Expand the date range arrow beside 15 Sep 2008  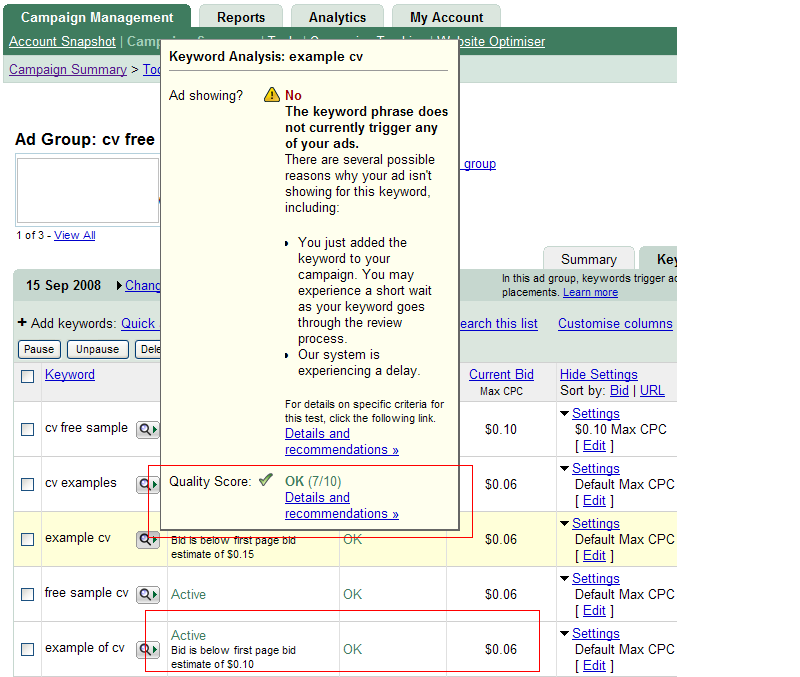tap(119, 286)
